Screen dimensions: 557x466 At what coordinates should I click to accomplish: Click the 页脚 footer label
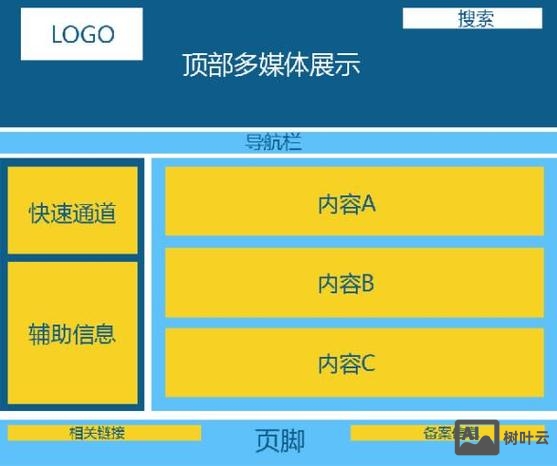tap(280, 440)
